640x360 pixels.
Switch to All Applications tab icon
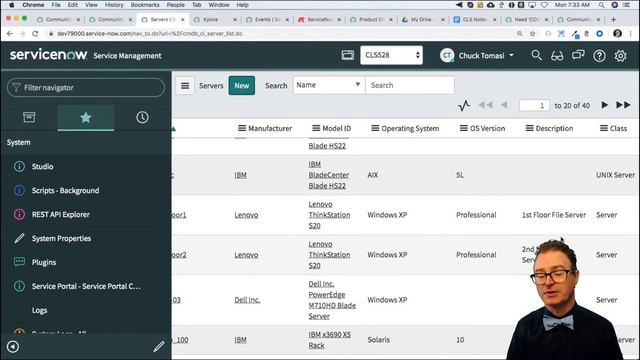point(29,118)
